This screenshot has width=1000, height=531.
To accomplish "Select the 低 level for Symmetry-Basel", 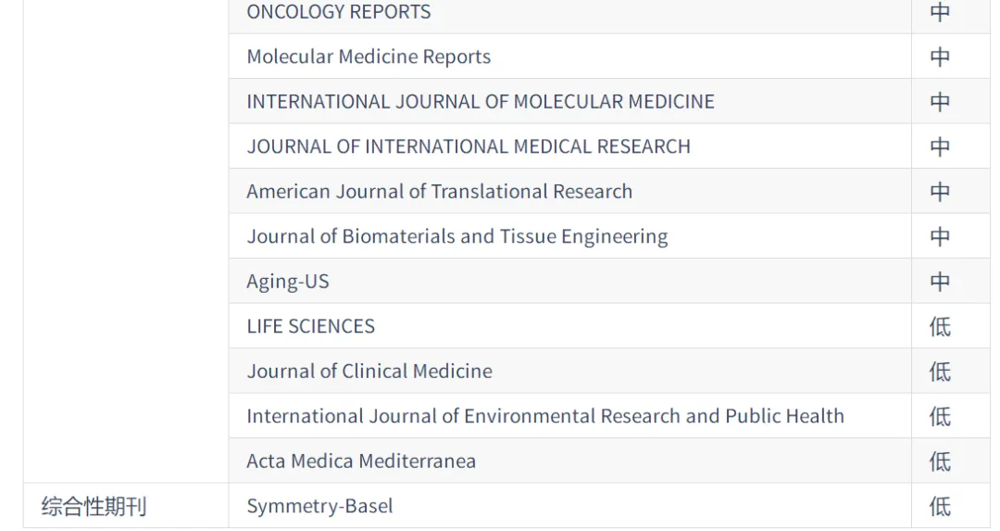I will pos(940,507).
